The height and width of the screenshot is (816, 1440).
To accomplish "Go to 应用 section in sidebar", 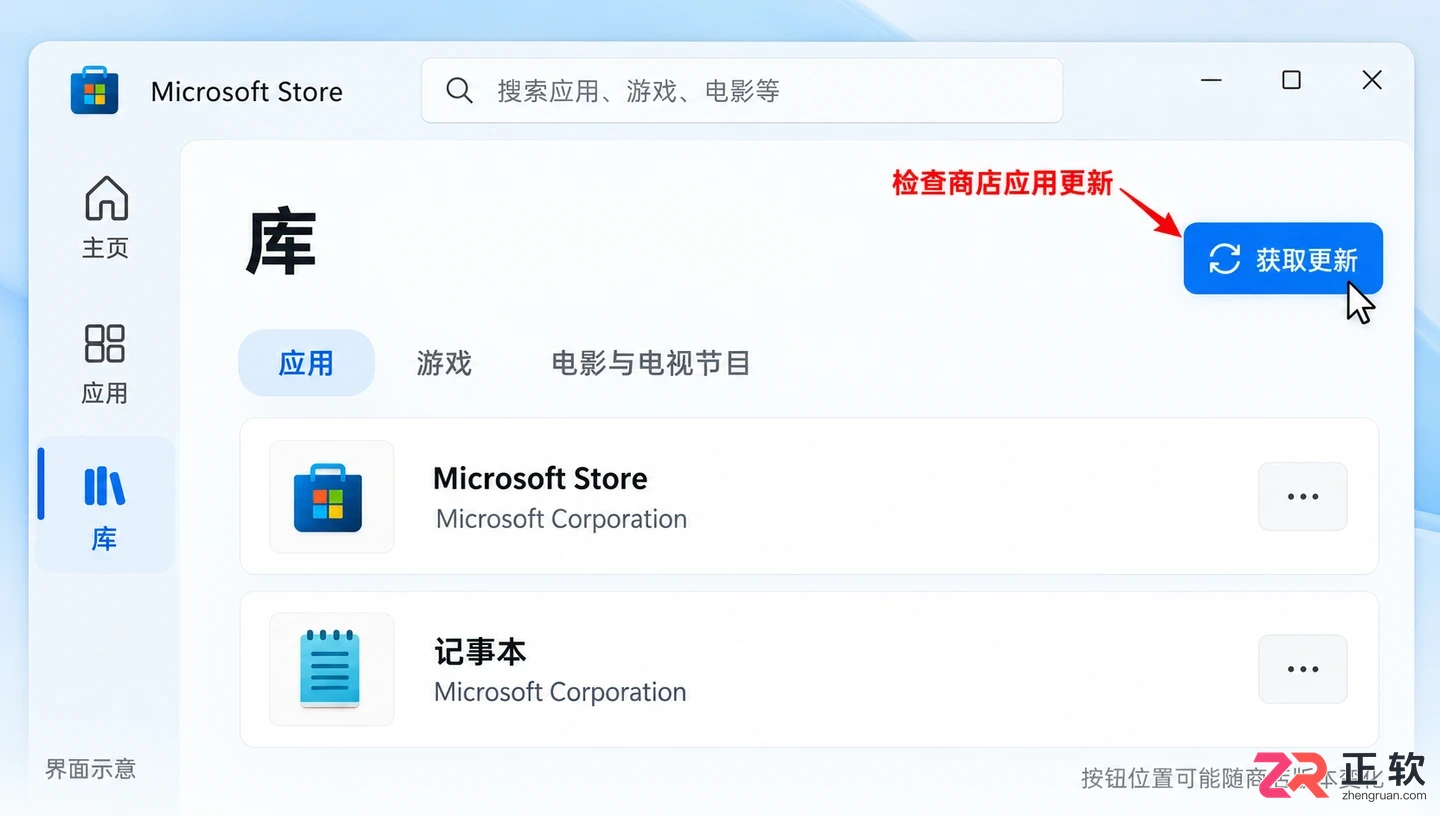I will (x=105, y=364).
